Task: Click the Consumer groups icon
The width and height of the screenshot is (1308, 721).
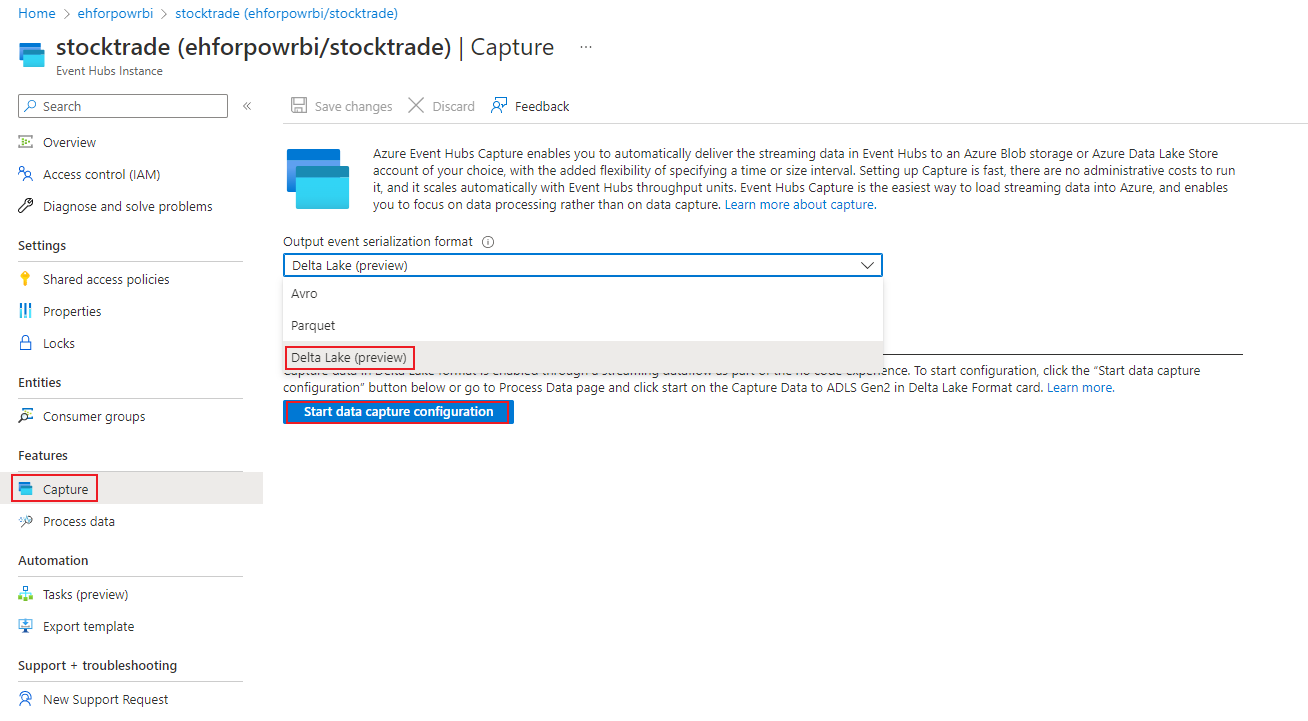Action: point(26,416)
